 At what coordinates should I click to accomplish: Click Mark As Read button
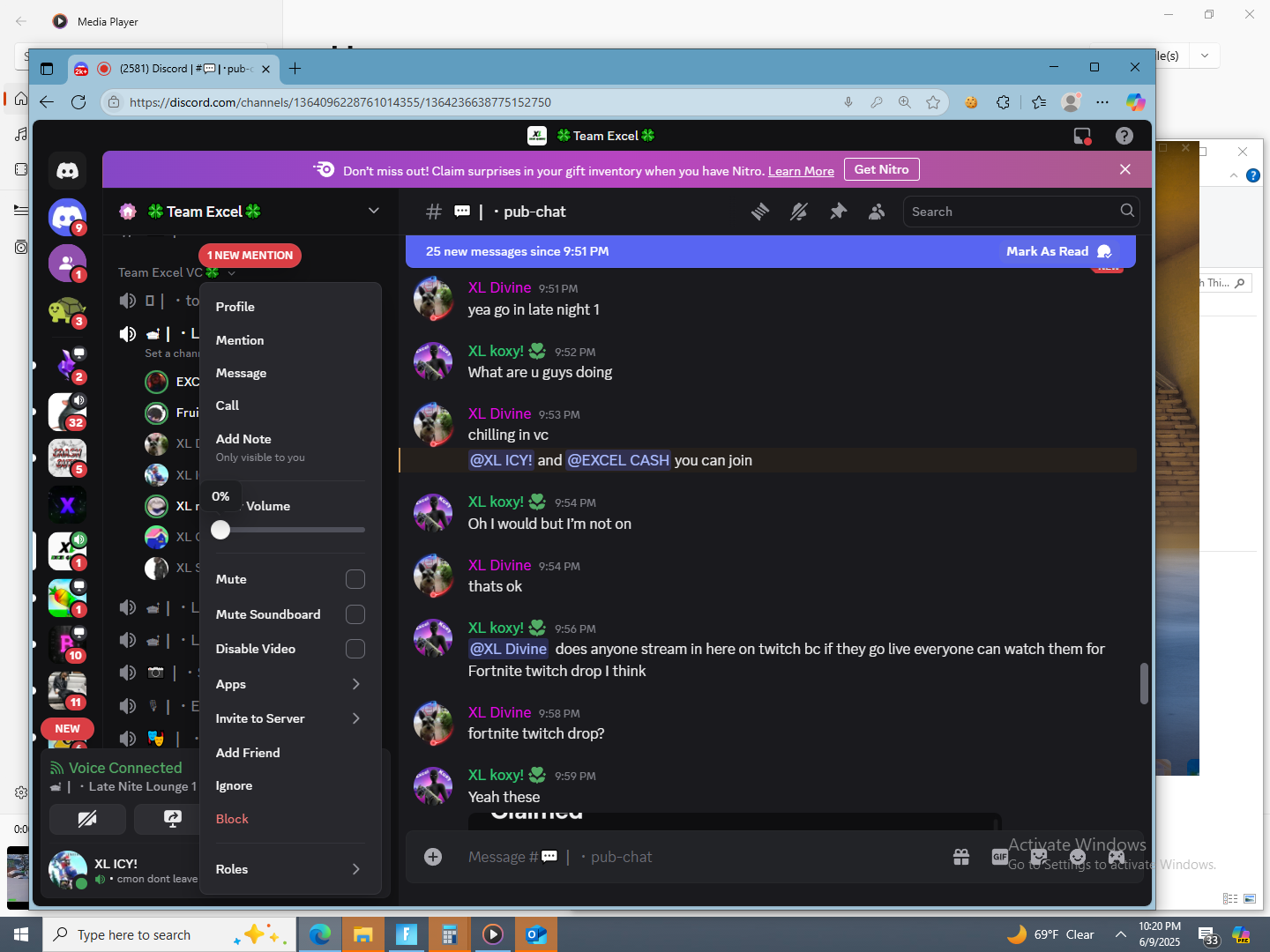(x=1058, y=251)
